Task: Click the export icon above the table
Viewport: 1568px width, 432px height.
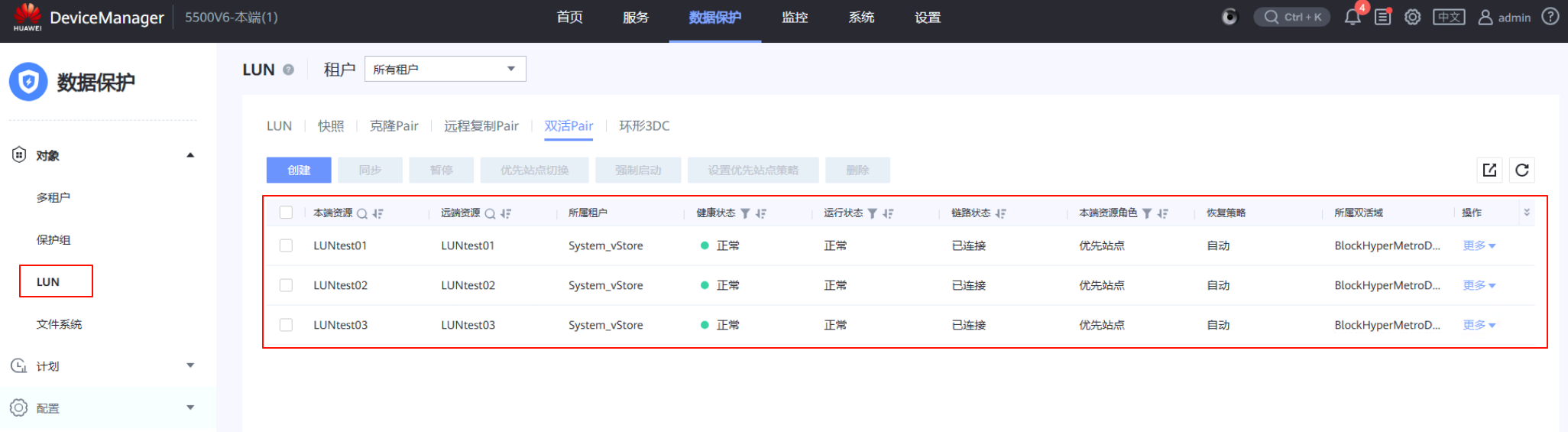Action: [x=1489, y=170]
